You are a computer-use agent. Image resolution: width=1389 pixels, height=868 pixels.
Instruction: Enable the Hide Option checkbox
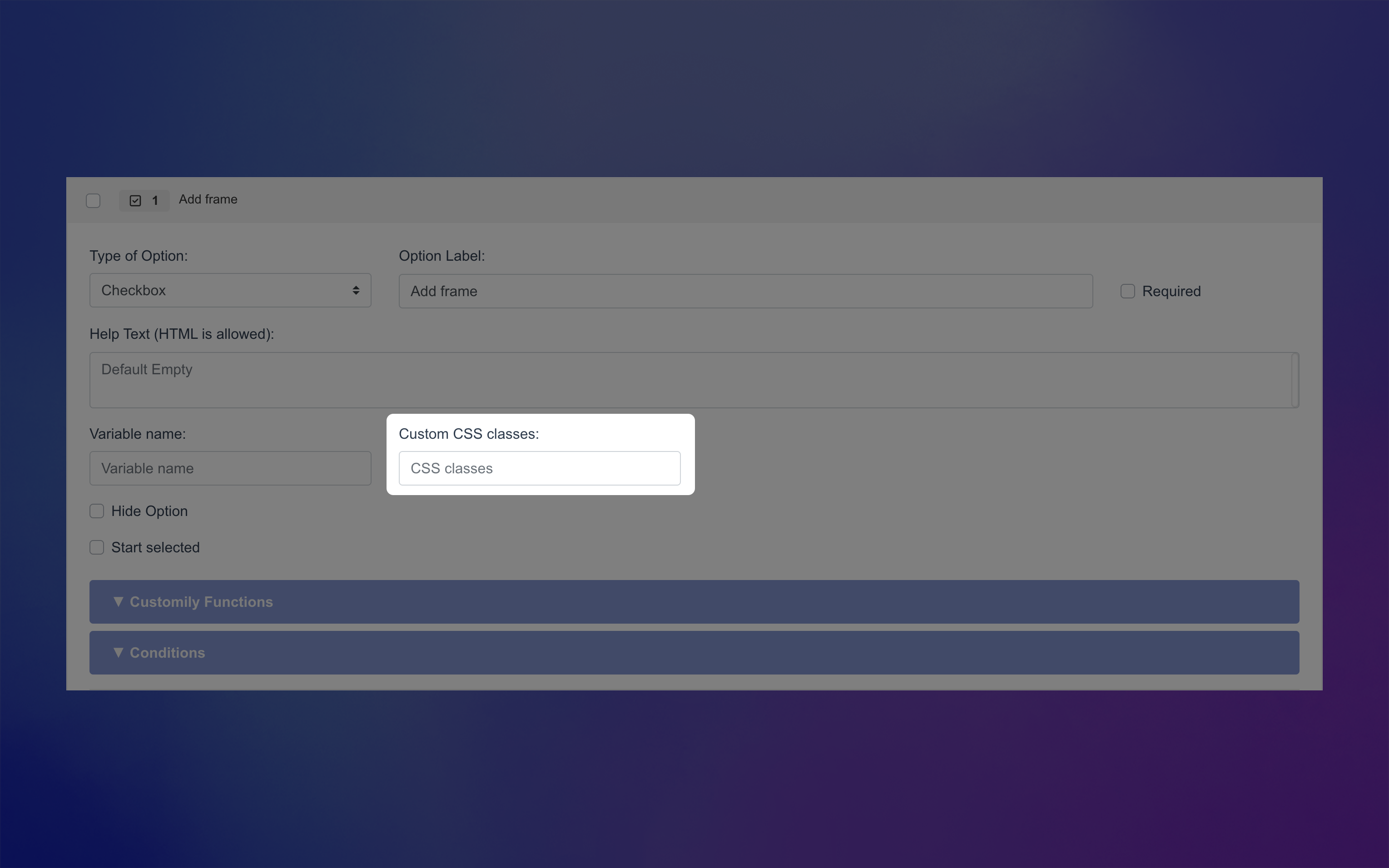[x=96, y=511]
